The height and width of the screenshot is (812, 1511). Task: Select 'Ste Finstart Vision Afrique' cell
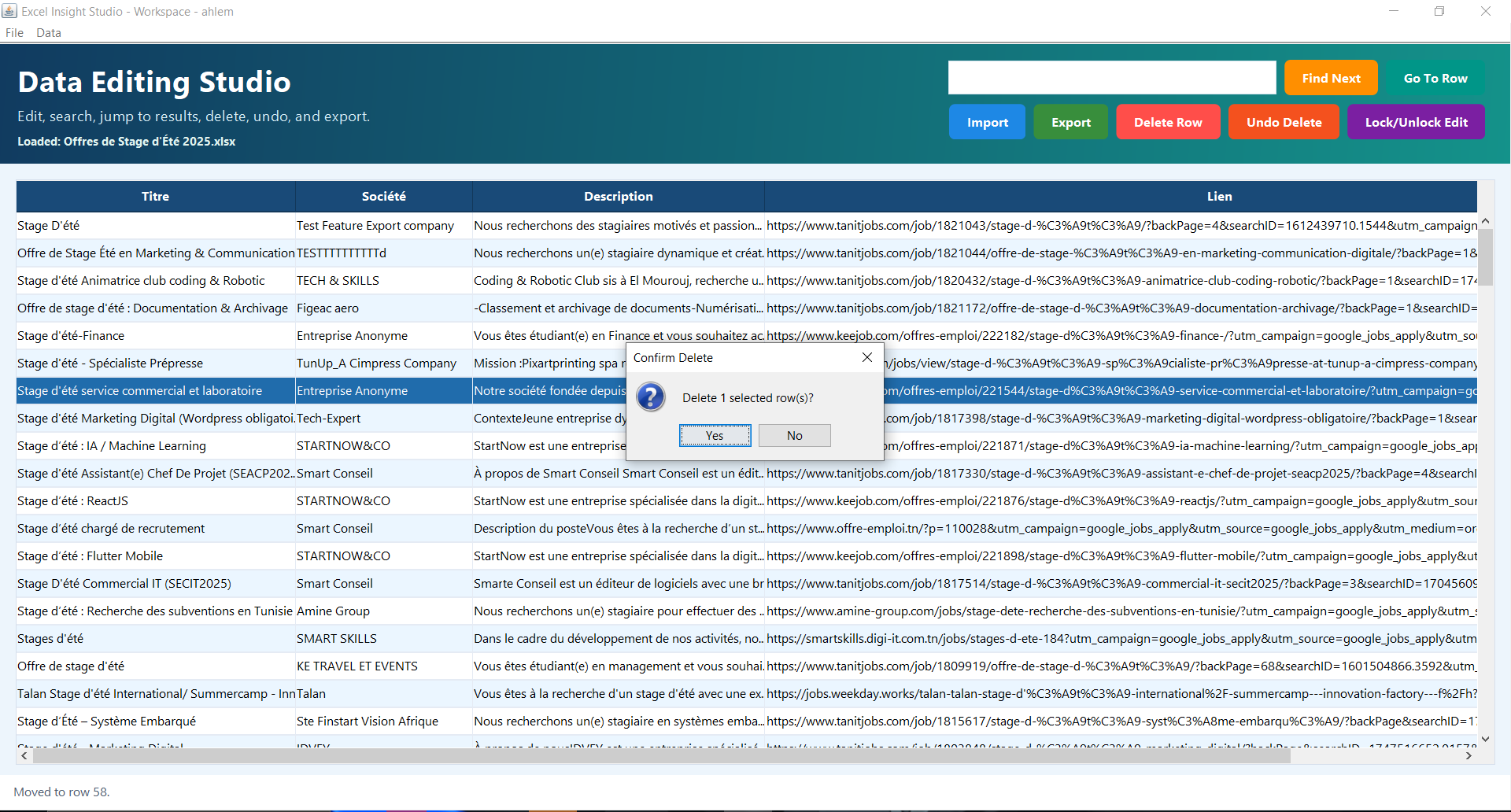(384, 721)
